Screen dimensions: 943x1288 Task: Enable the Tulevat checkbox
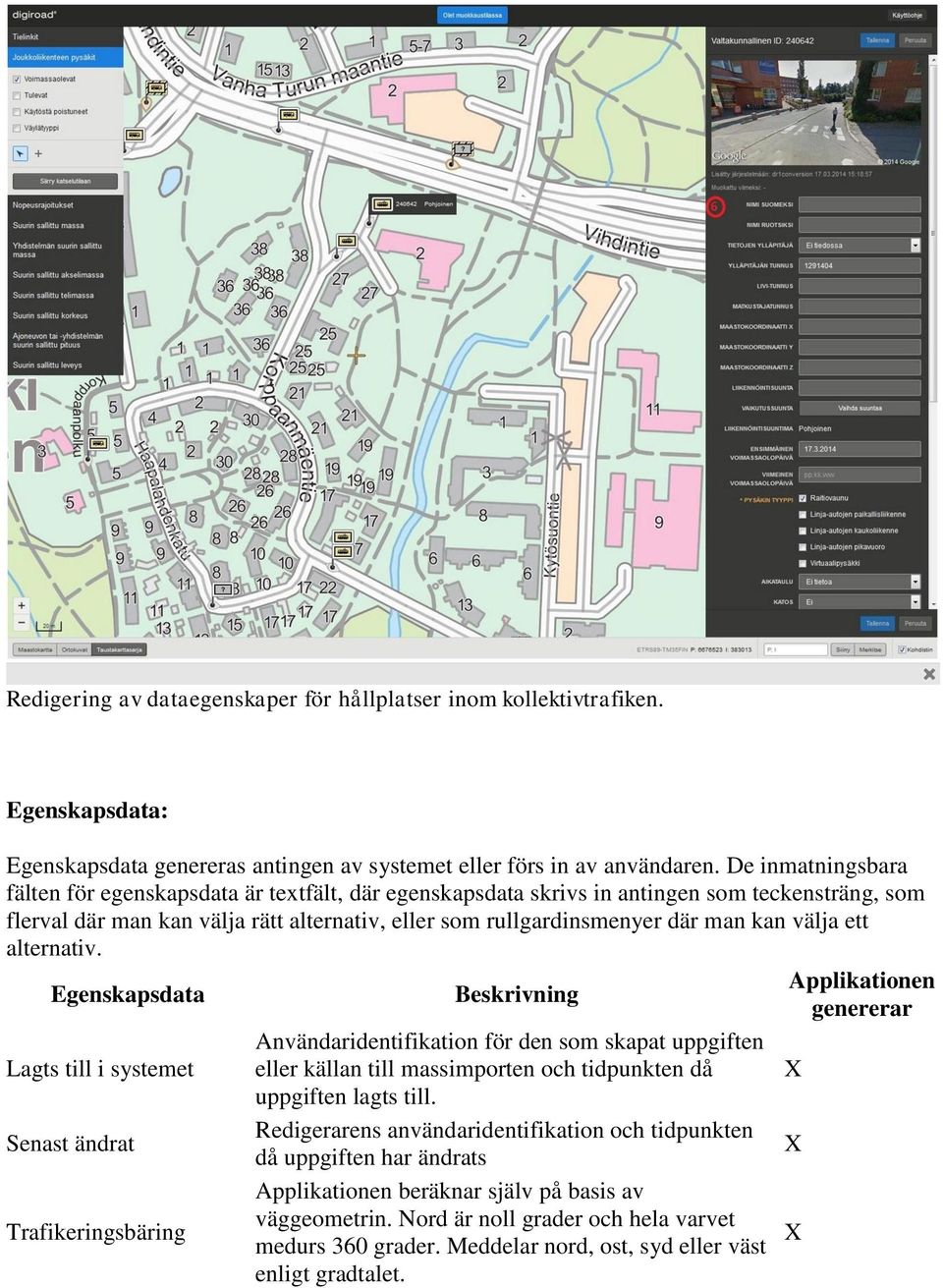click(x=17, y=95)
